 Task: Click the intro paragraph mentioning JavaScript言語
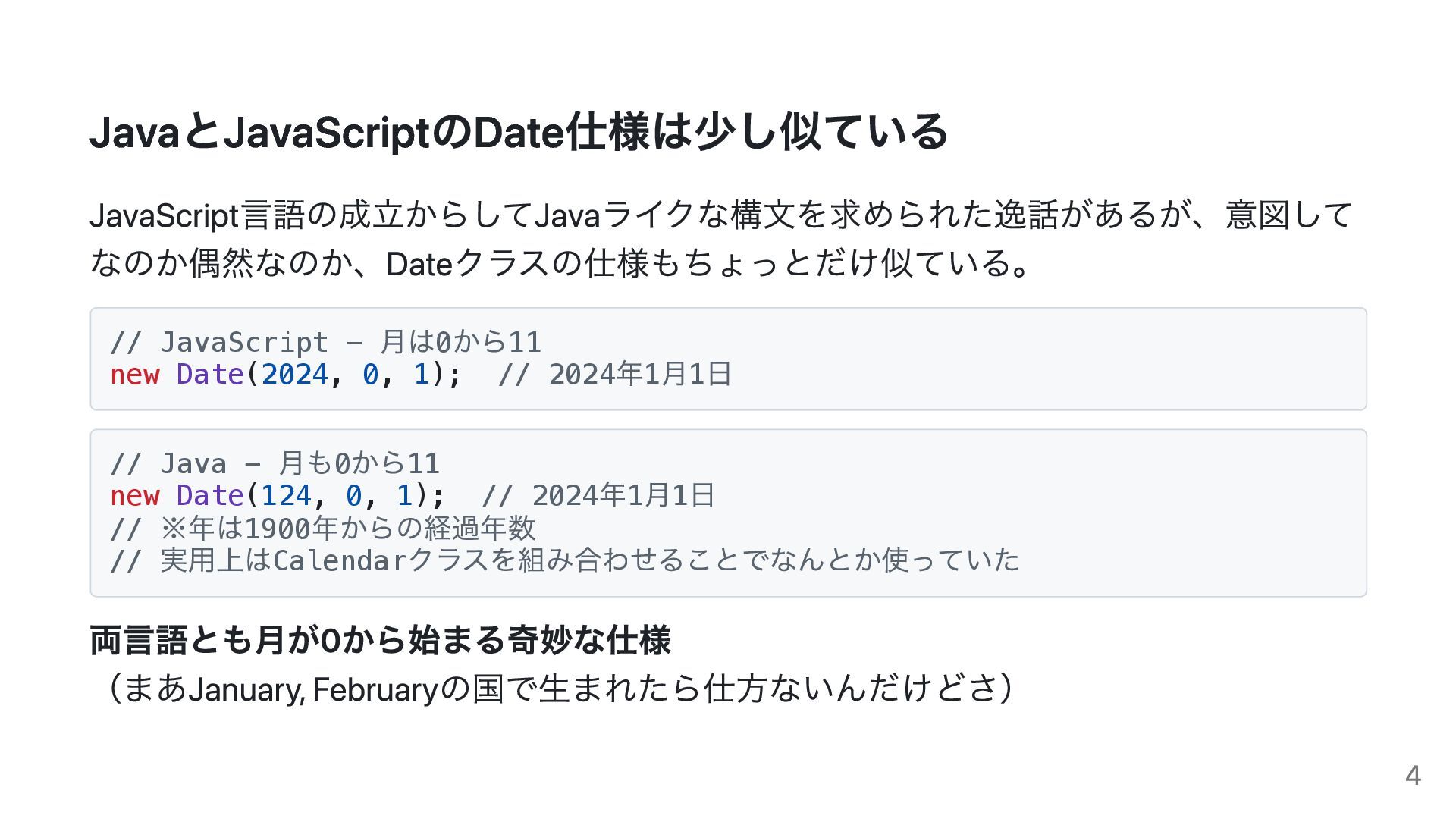pos(720,215)
